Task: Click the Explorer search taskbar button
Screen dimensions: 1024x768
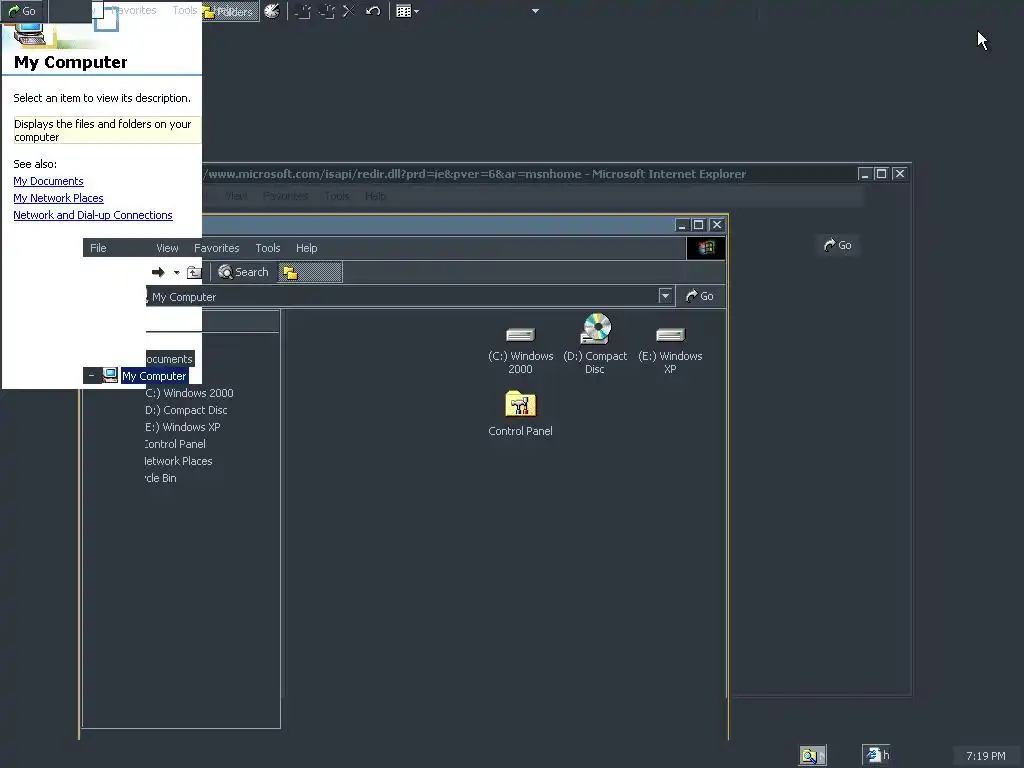Action: 812,756
